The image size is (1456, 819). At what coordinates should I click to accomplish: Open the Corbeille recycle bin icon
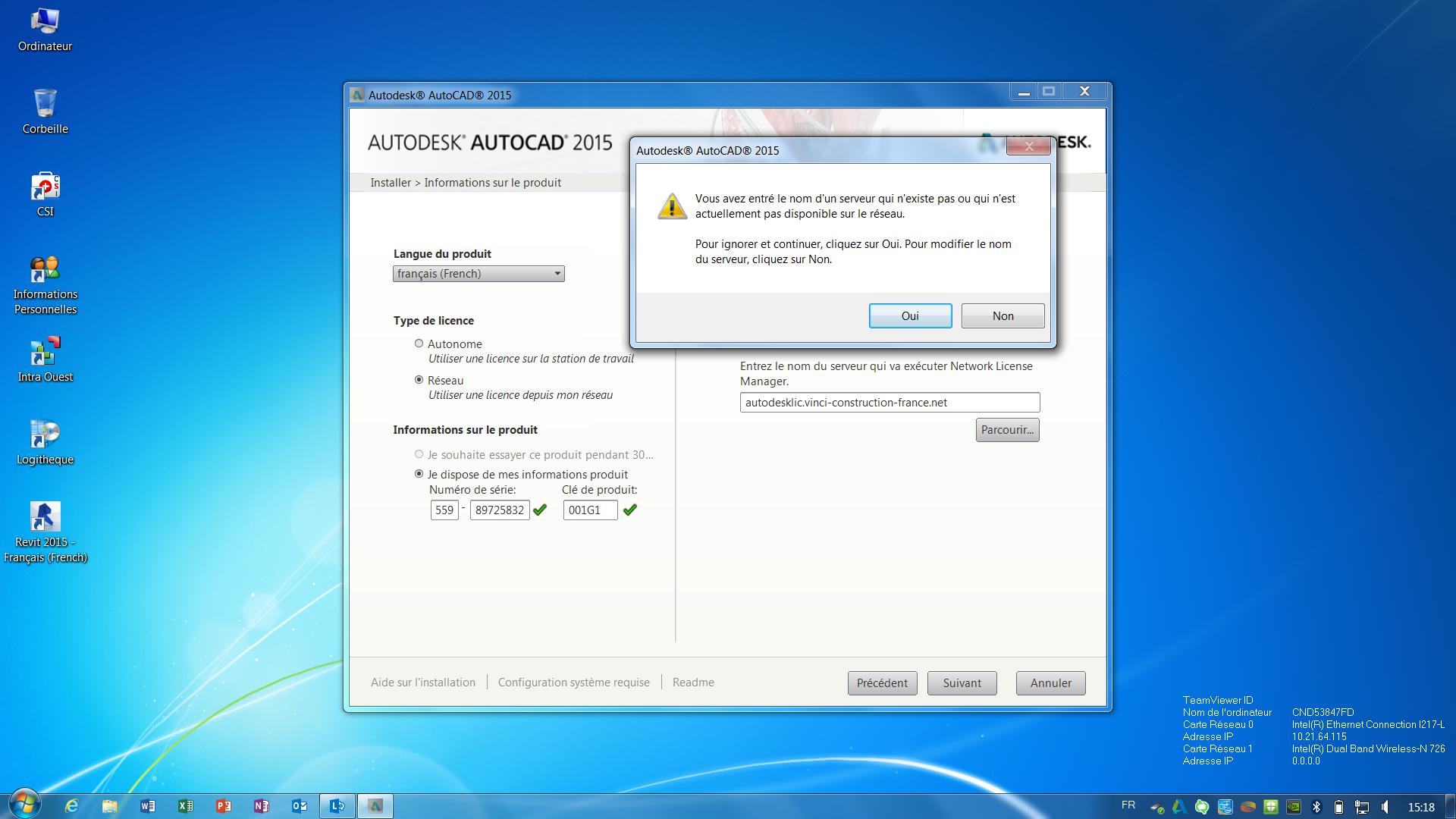pyautogui.click(x=45, y=112)
